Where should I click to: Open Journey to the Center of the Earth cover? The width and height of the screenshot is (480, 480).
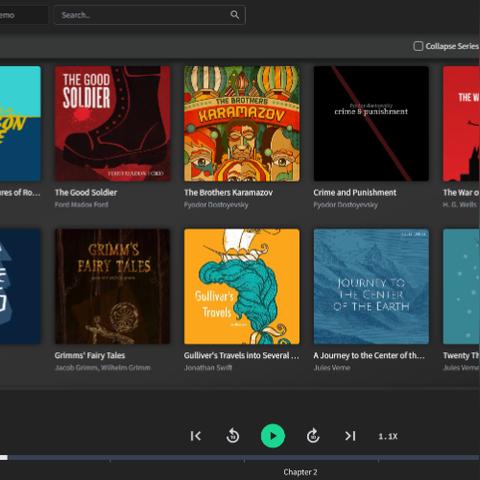tap(371, 286)
